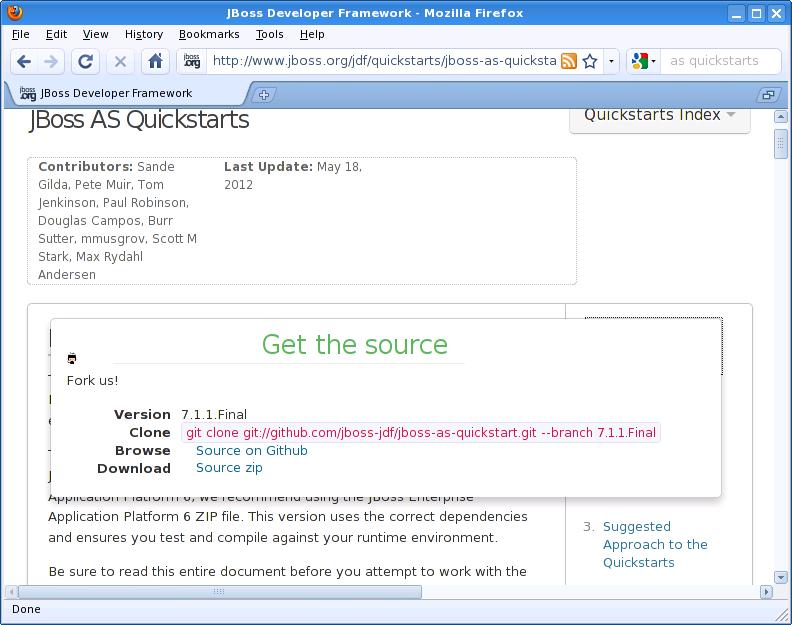Click the git clone command text
Image resolution: width=792 pixels, height=625 pixels.
click(421, 432)
